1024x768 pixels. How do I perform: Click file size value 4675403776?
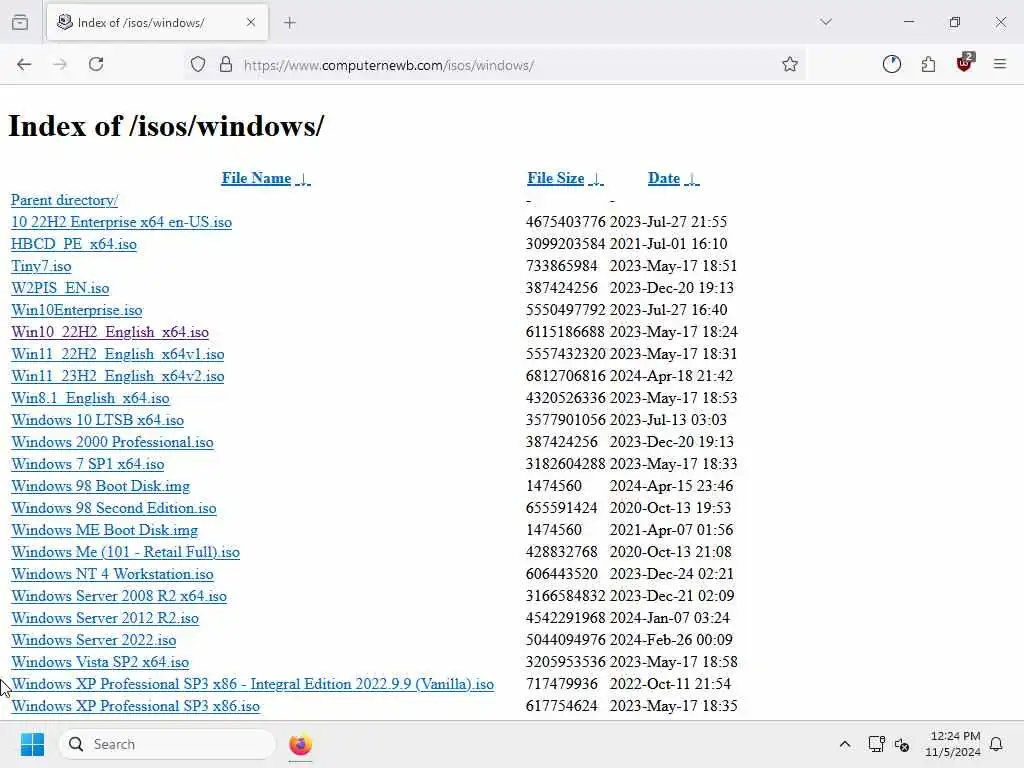coord(566,222)
